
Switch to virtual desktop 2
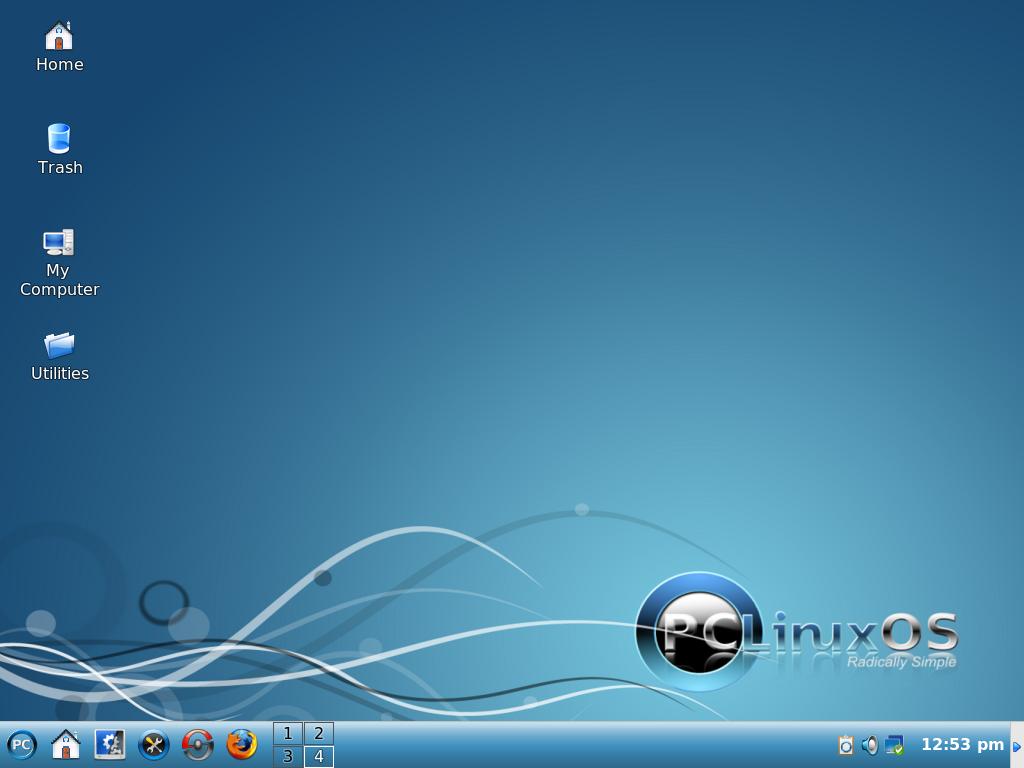click(319, 733)
